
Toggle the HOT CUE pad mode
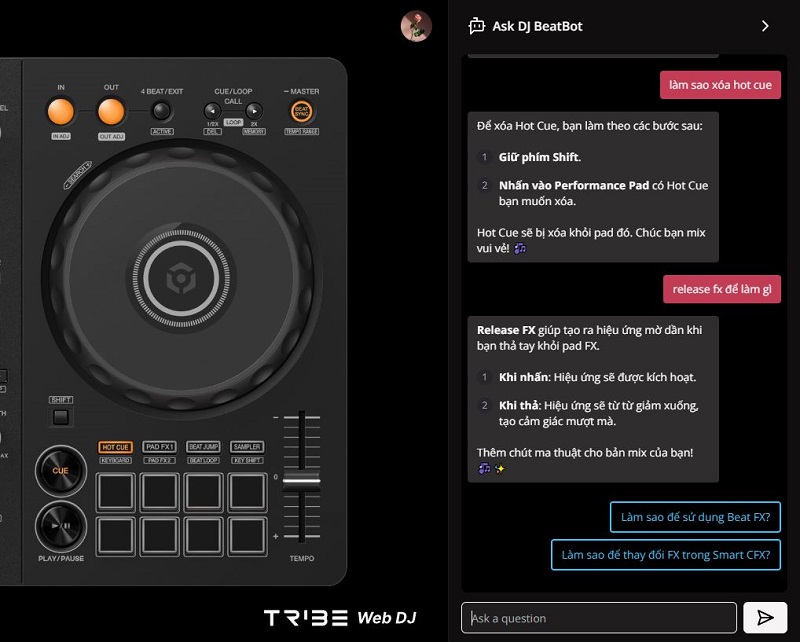pyautogui.click(x=116, y=447)
